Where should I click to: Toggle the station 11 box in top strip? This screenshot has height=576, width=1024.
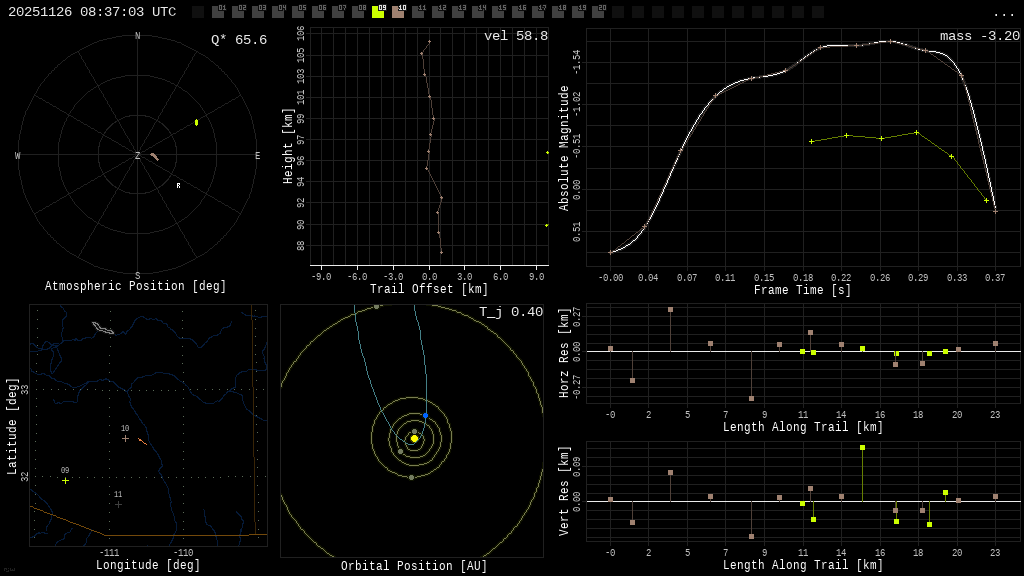[x=418, y=12]
